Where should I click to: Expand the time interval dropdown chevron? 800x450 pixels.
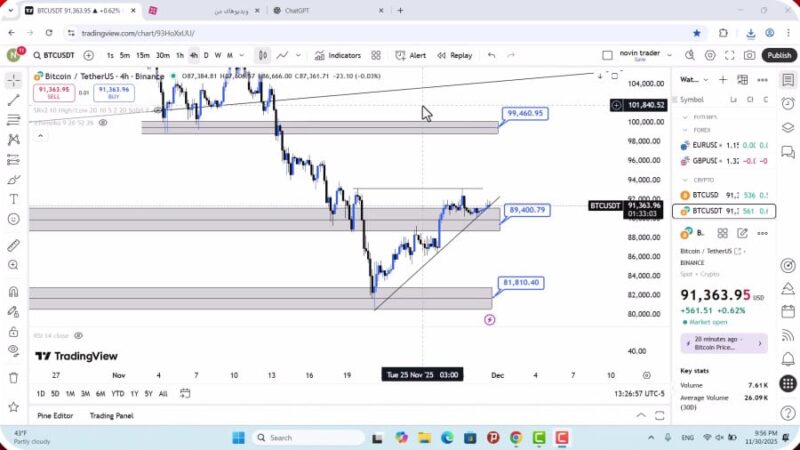click(x=242, y=56)
